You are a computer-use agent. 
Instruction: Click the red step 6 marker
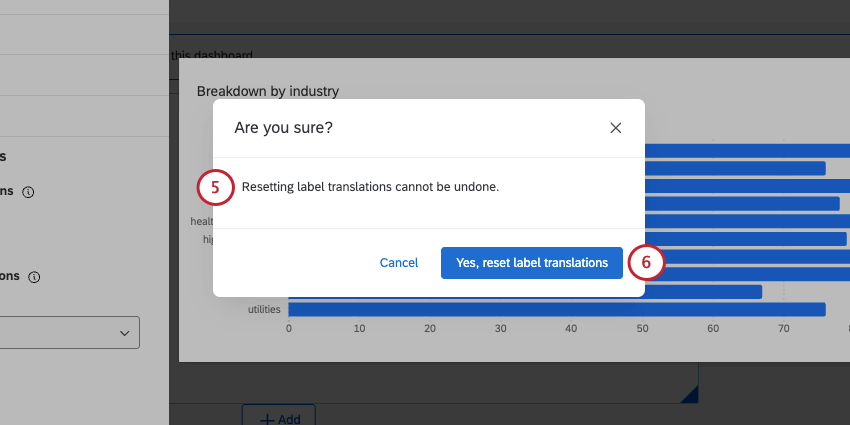646,263
